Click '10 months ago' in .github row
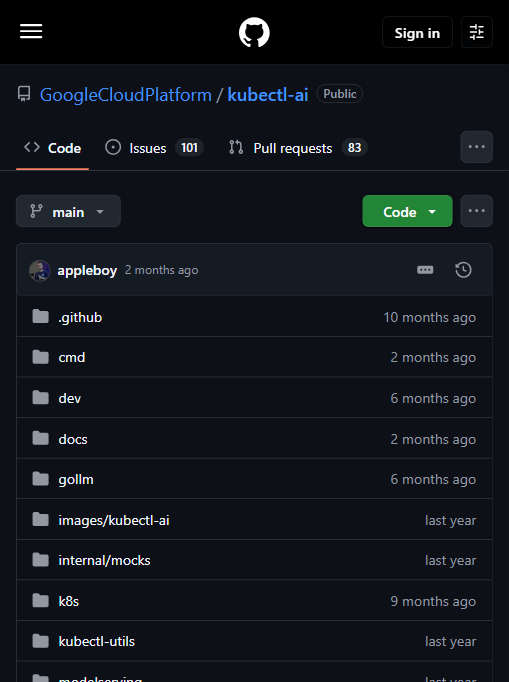509x682 pixels. pyautogui.click(x=429, y=318)
